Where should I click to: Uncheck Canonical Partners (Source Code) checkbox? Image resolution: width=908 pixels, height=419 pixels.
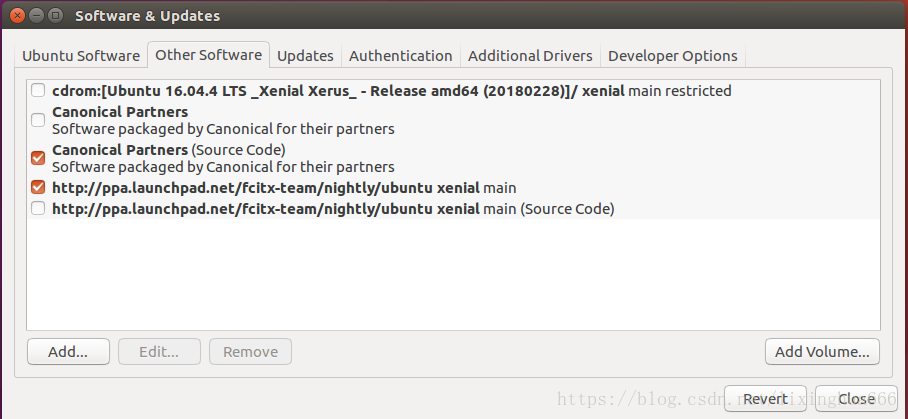38,158
